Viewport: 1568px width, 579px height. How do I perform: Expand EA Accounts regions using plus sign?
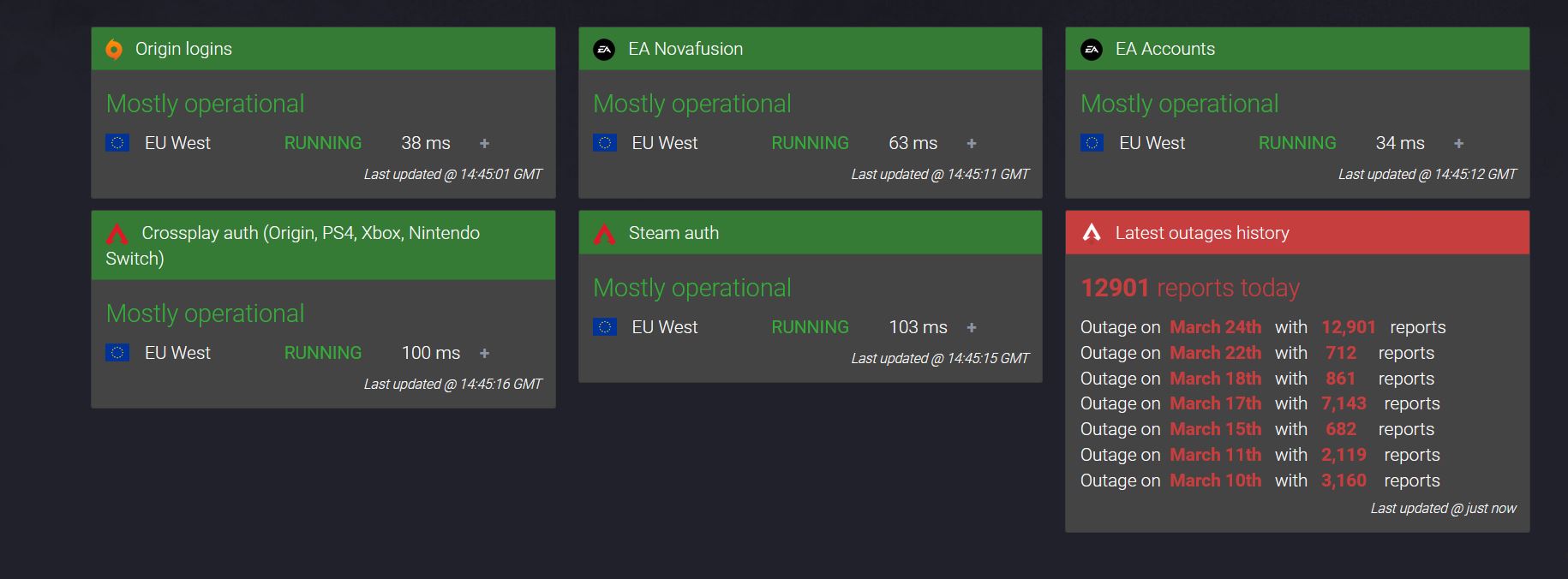(1458, 144)
